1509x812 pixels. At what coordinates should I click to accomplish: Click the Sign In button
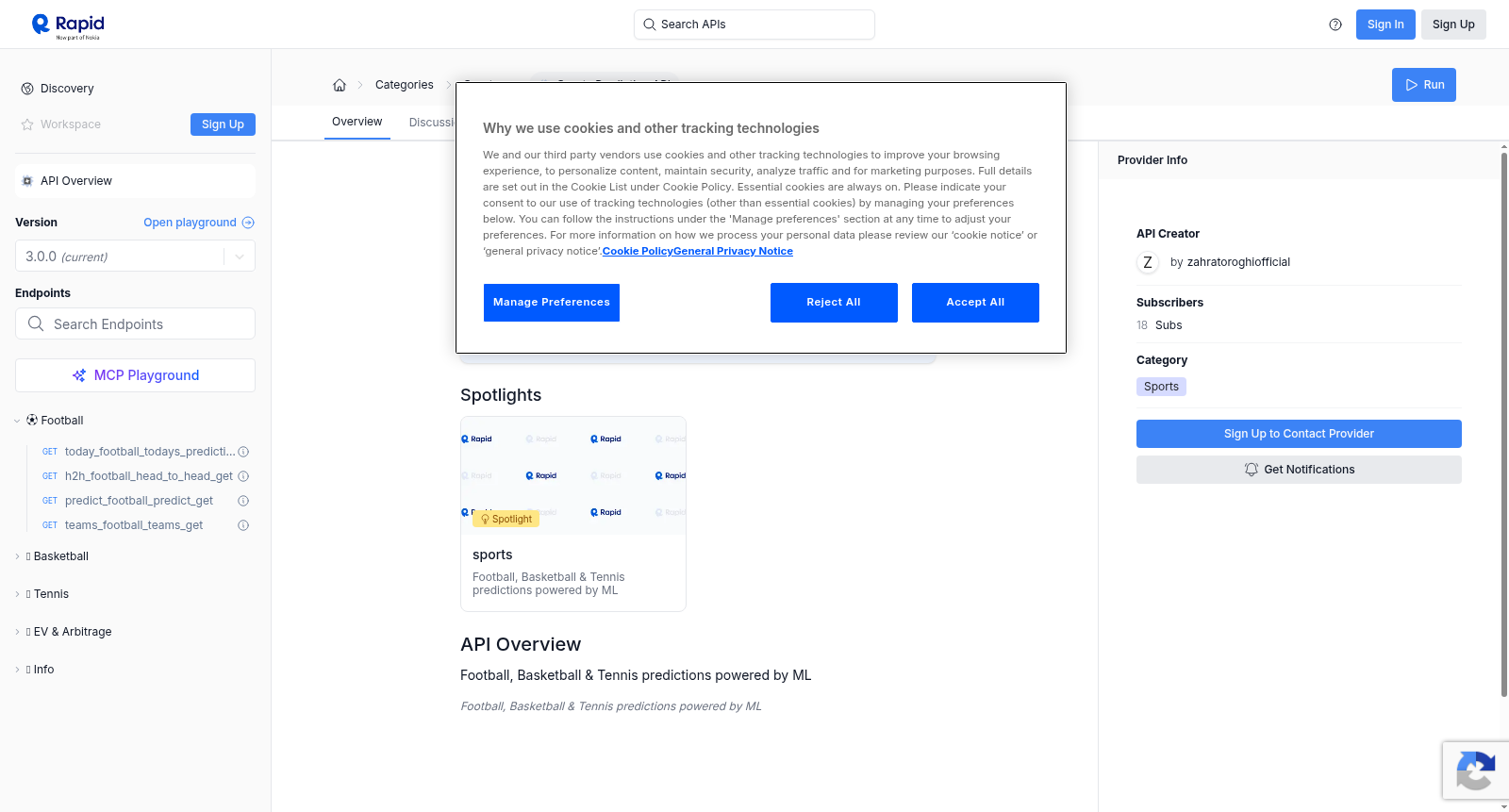(x=1385, y=25)
